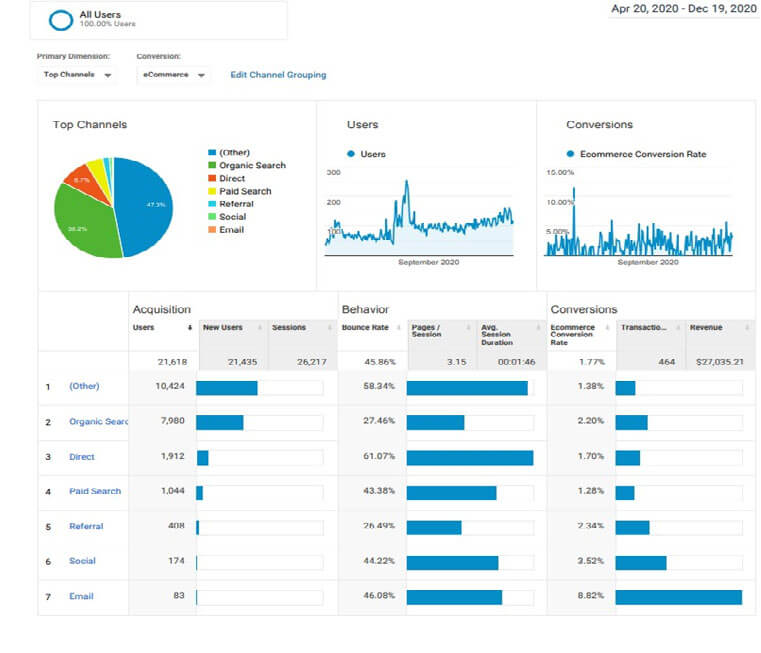Click the Users chart legend dot
The image size is (761, 653).
351,154
